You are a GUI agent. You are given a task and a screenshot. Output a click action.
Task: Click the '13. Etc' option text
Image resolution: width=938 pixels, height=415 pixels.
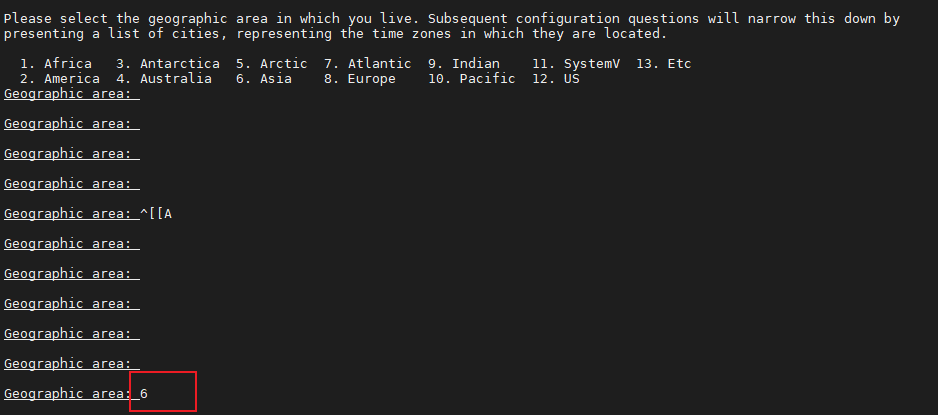point(664,63)
